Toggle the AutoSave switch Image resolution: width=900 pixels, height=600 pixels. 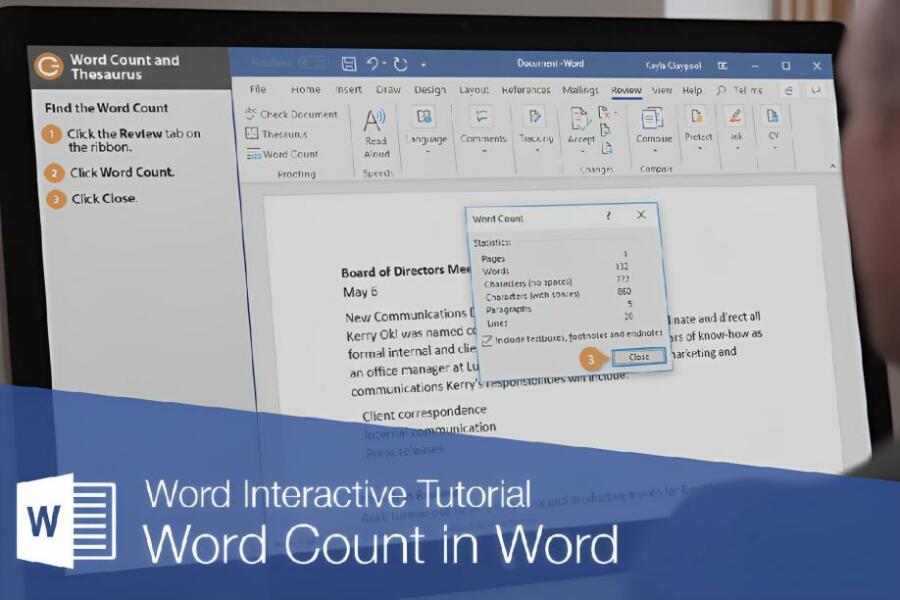(313, 62)
